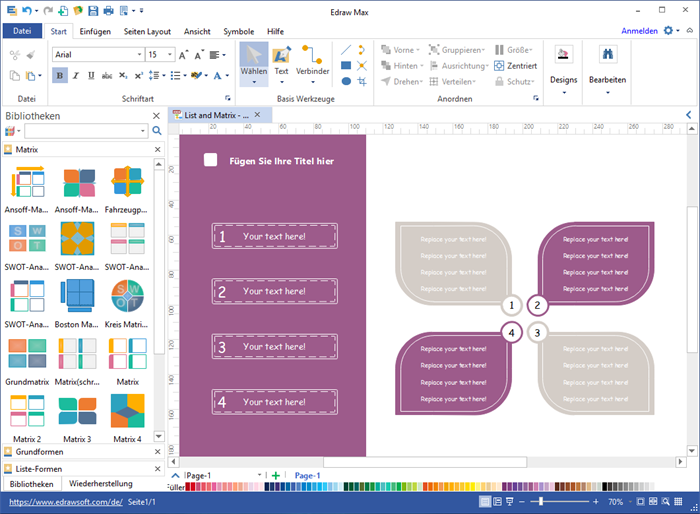Open the edrawsoft.com link in status bar

(58, 501)
